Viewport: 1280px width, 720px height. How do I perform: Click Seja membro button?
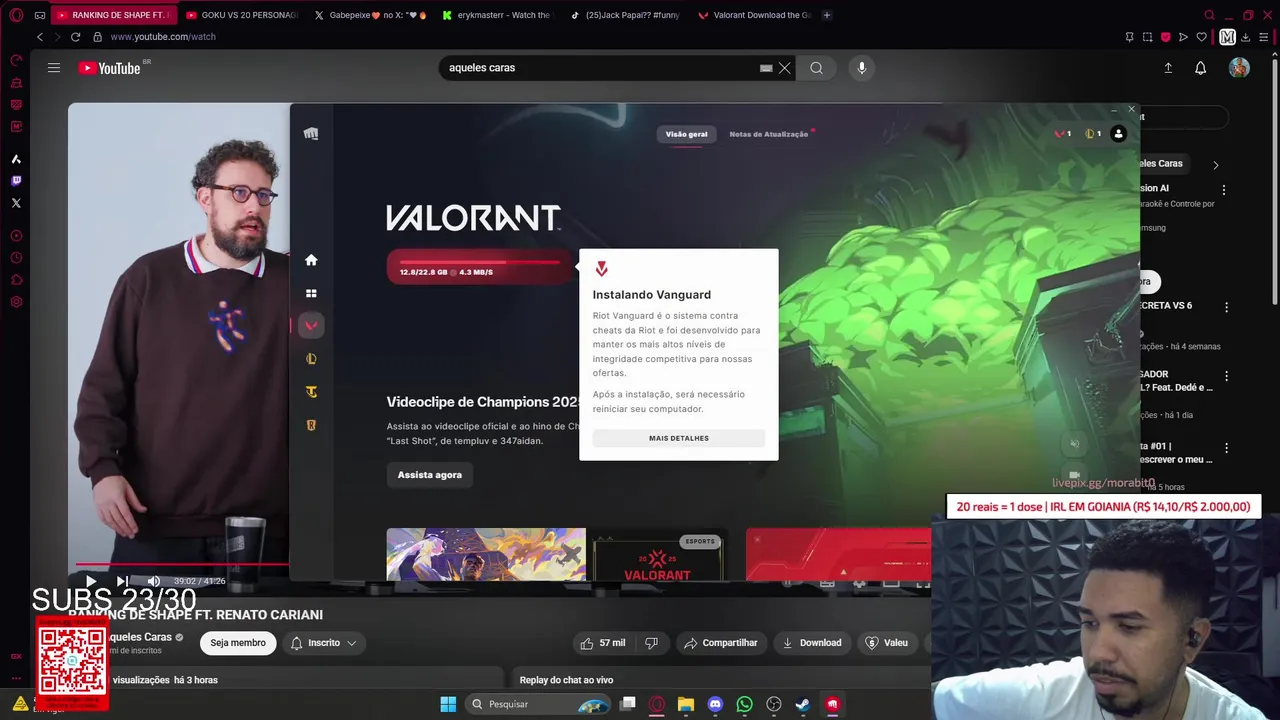coord(238,643)
